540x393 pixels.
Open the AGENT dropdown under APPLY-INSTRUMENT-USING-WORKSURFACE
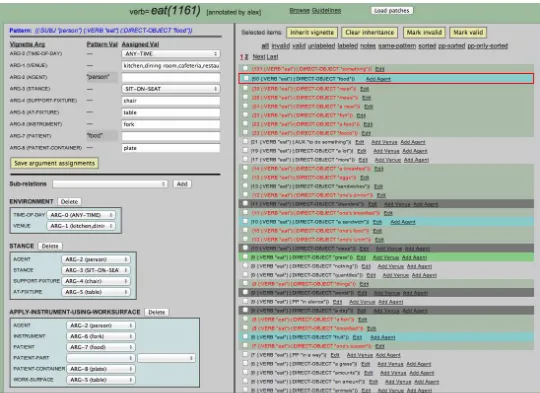(x=101, y=325)
